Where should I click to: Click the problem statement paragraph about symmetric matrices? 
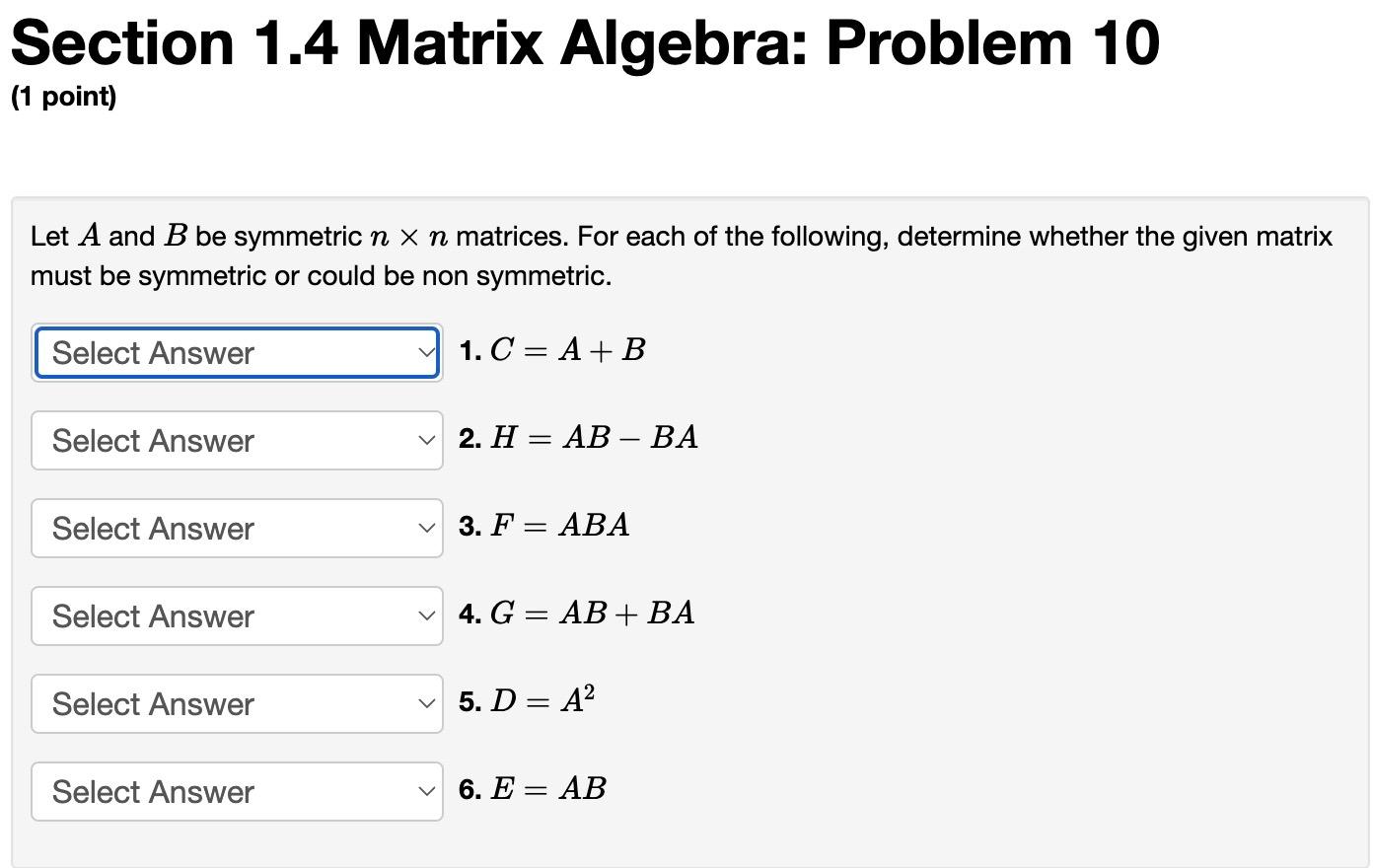(681, 255)
